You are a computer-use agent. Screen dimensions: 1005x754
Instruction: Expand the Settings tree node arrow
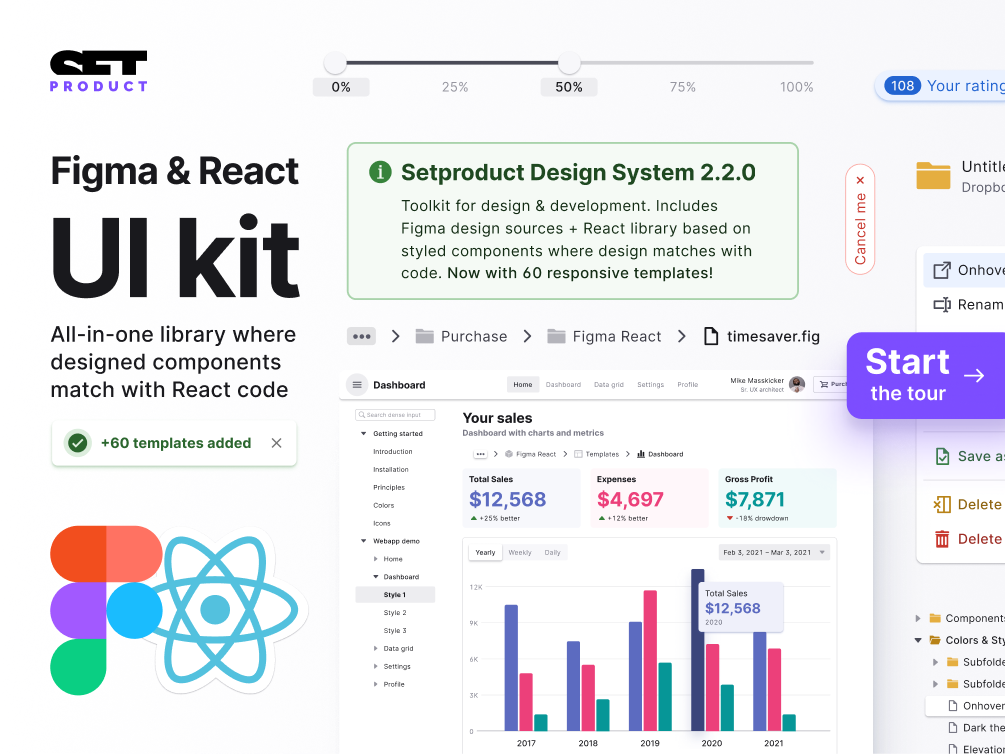pos(376,667)
